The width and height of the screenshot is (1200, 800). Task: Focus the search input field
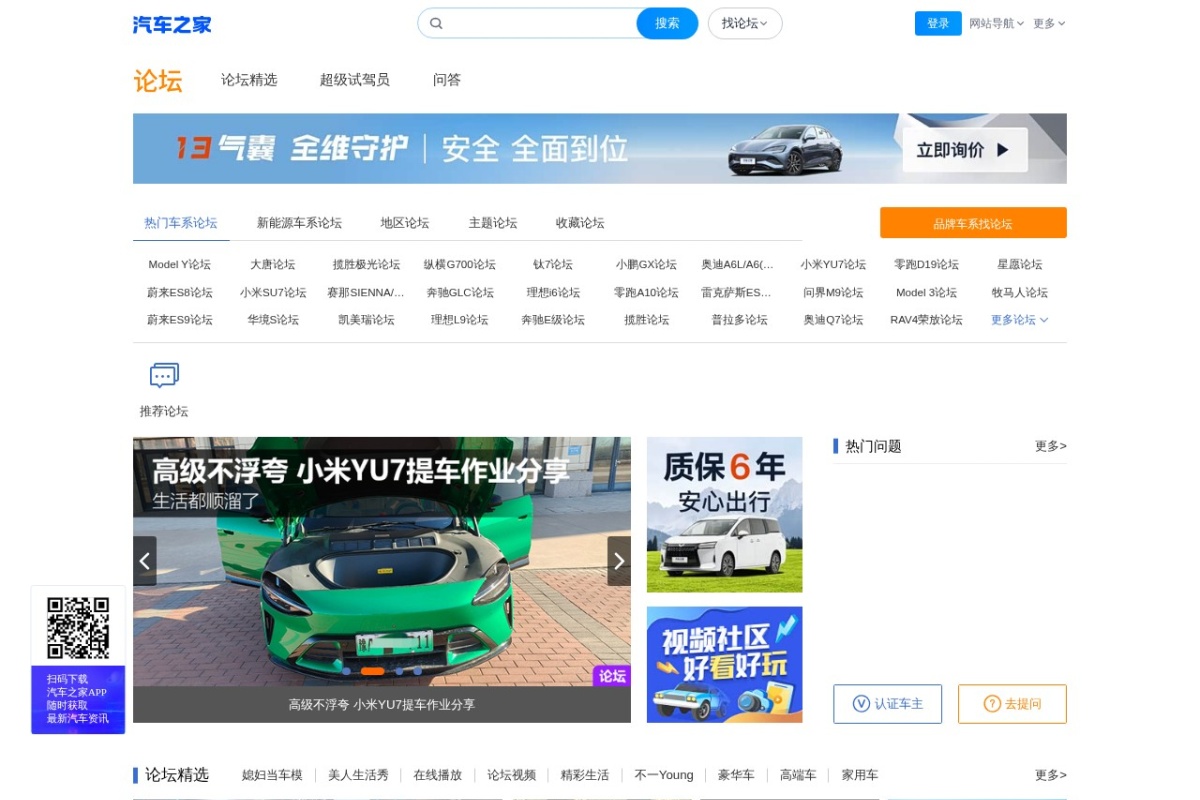pyautogui.click(x=540, y=23)
